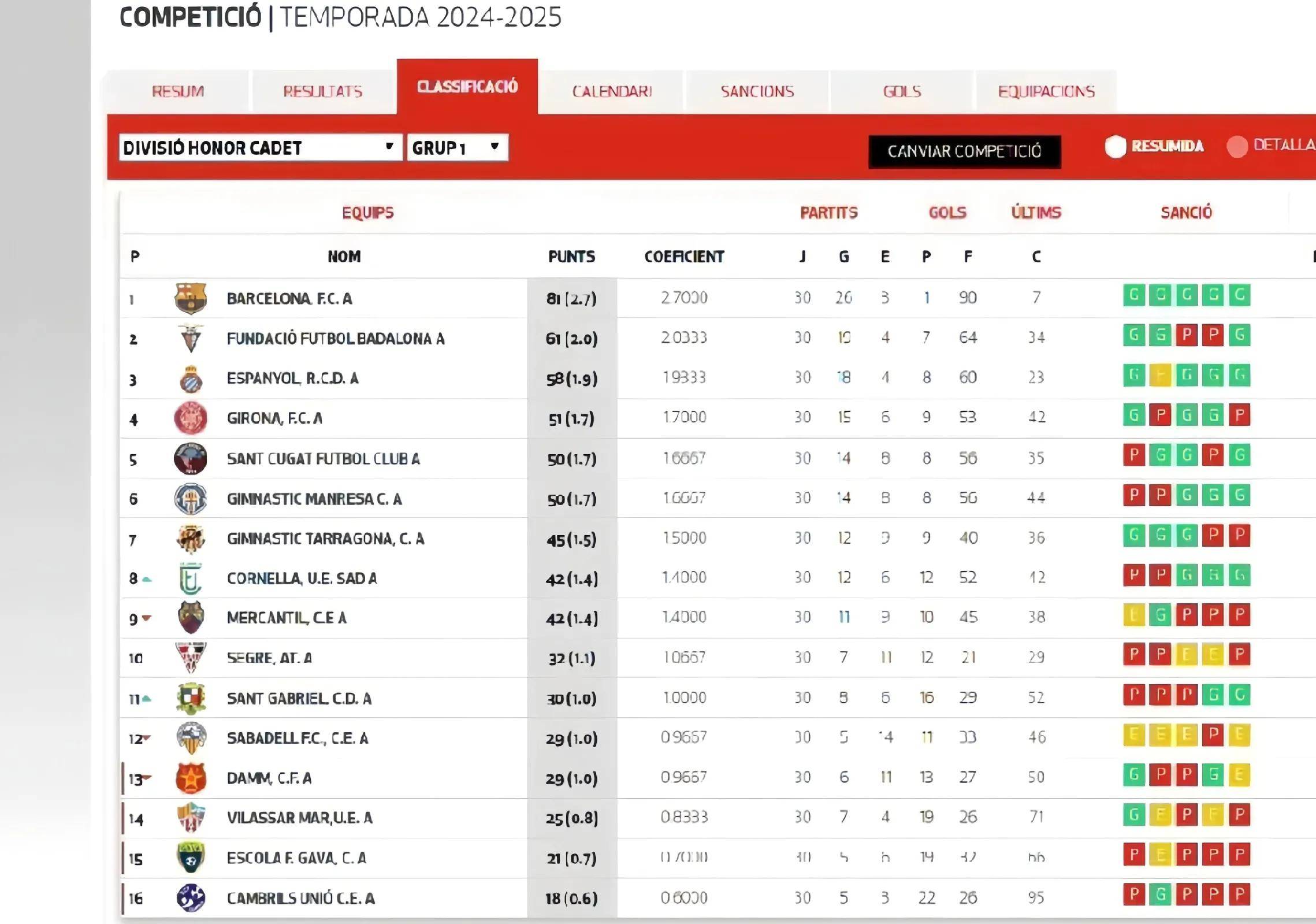
Task: Open the Escola F. Gava, C. A link
Action: [296, 858]
